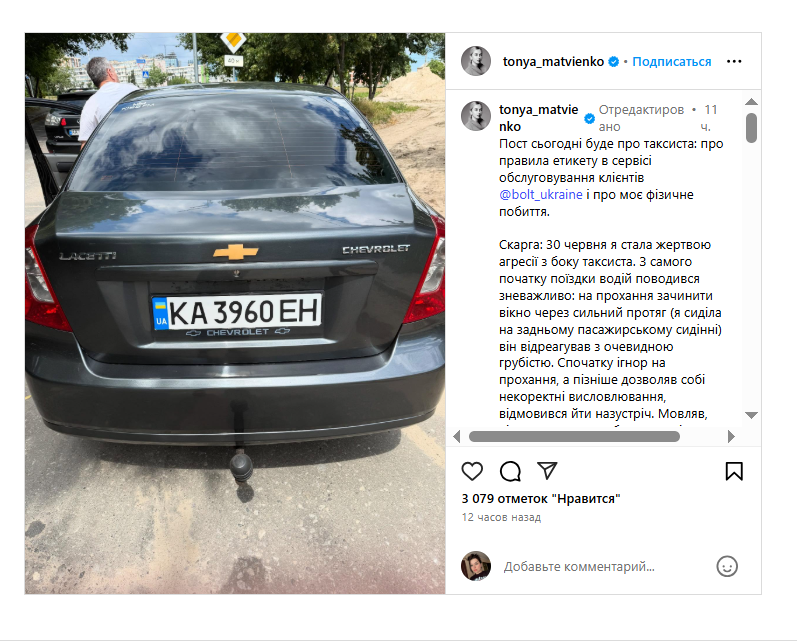Click verified badge next to header username
Screen dimensions: 797x642
click(614, 62)
